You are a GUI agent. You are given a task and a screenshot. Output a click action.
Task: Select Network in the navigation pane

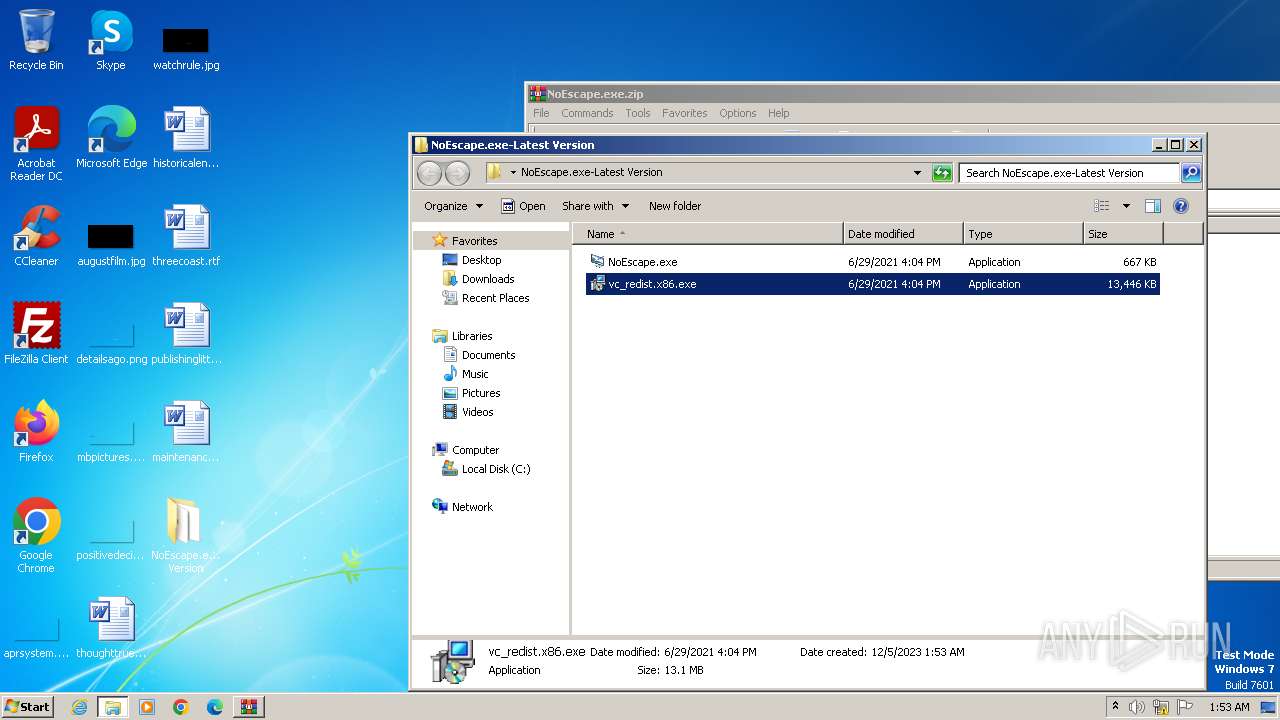click(x=472, y=507)
